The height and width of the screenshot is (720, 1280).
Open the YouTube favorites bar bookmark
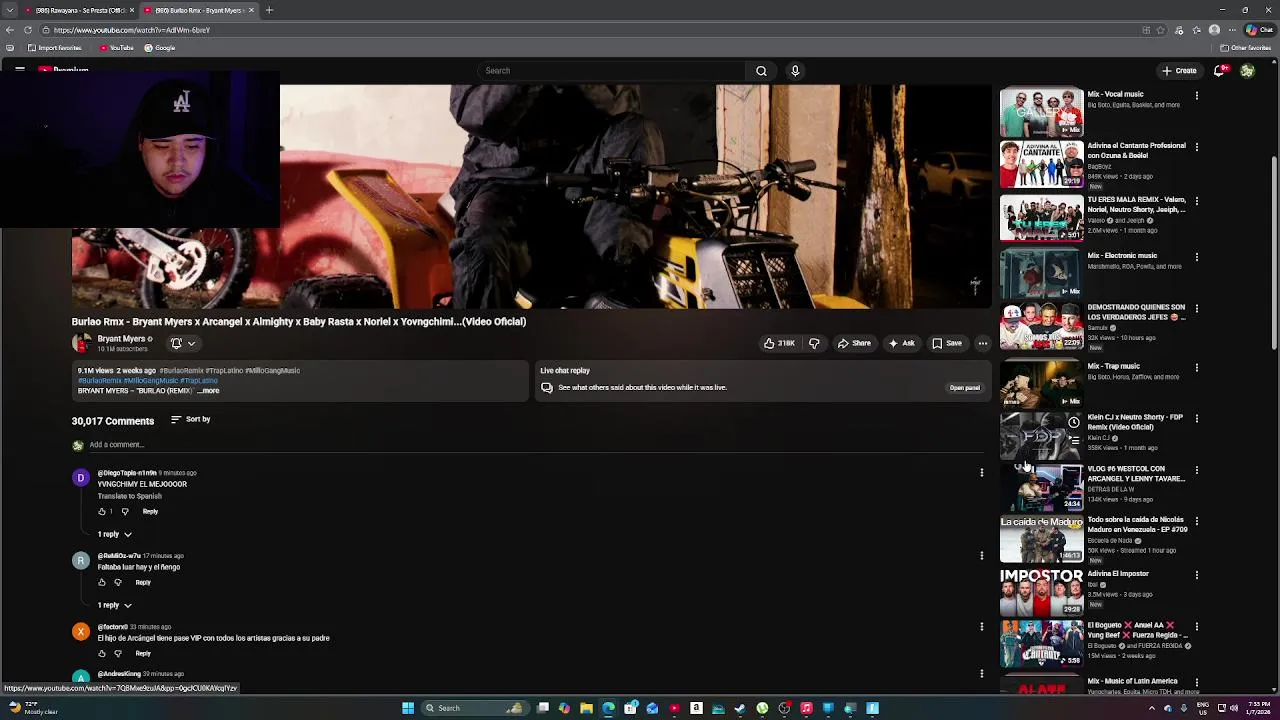click(116, 48)
